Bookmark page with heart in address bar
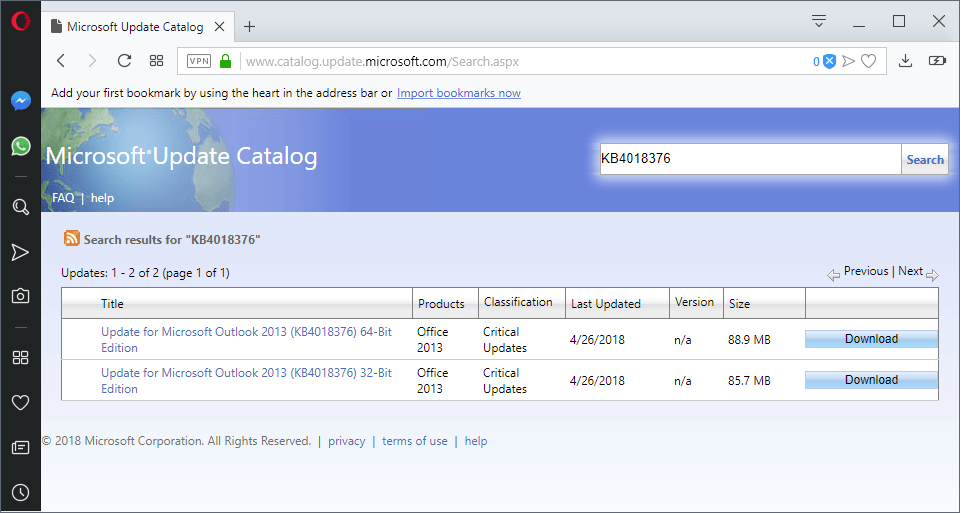 869,61
